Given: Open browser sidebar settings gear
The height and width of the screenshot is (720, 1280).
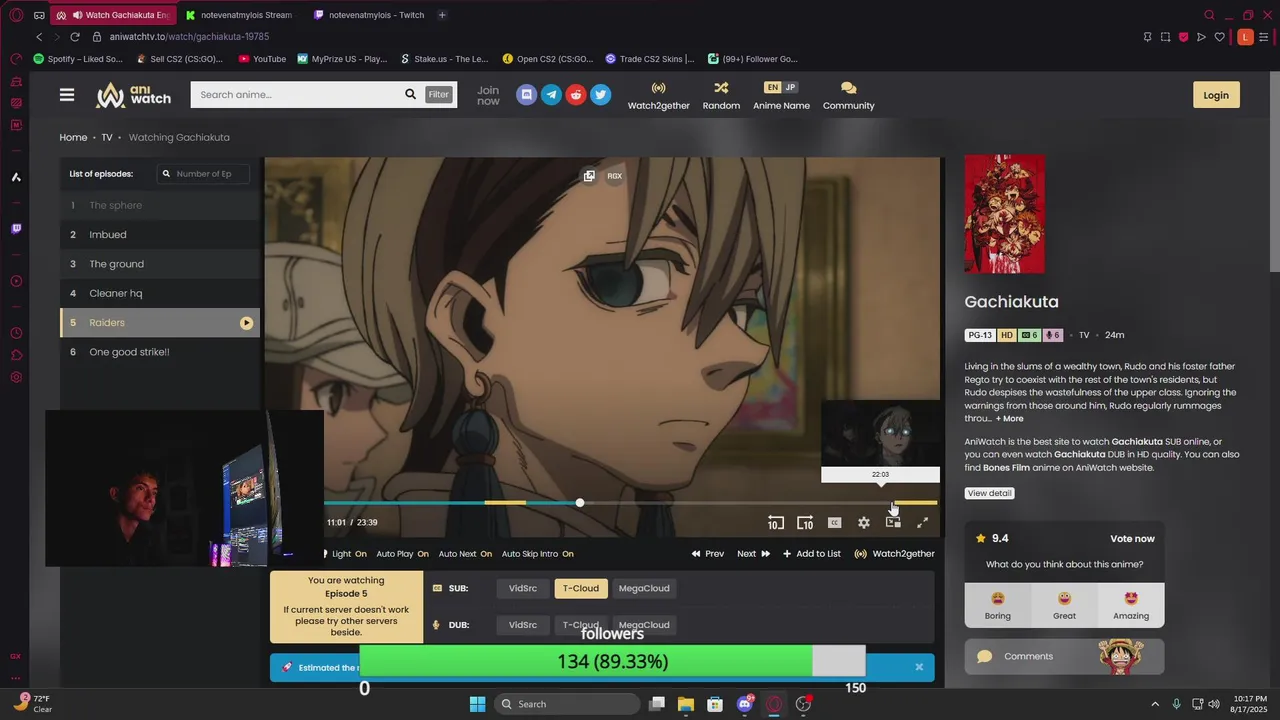Looking at the screenshot, I should tap(16, 377).
